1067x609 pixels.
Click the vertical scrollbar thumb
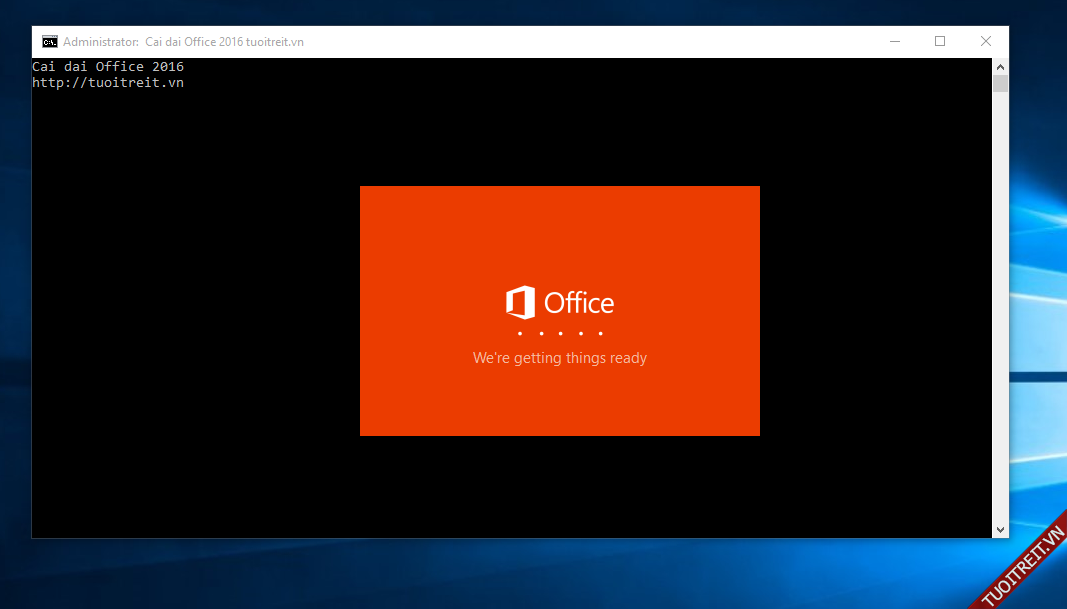click(1000, 83)
